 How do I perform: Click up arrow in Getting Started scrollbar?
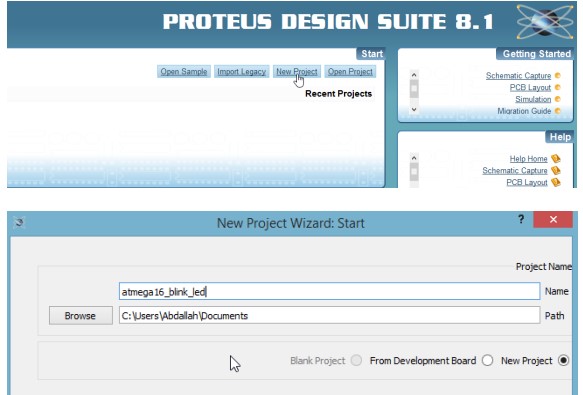(414, 75)
